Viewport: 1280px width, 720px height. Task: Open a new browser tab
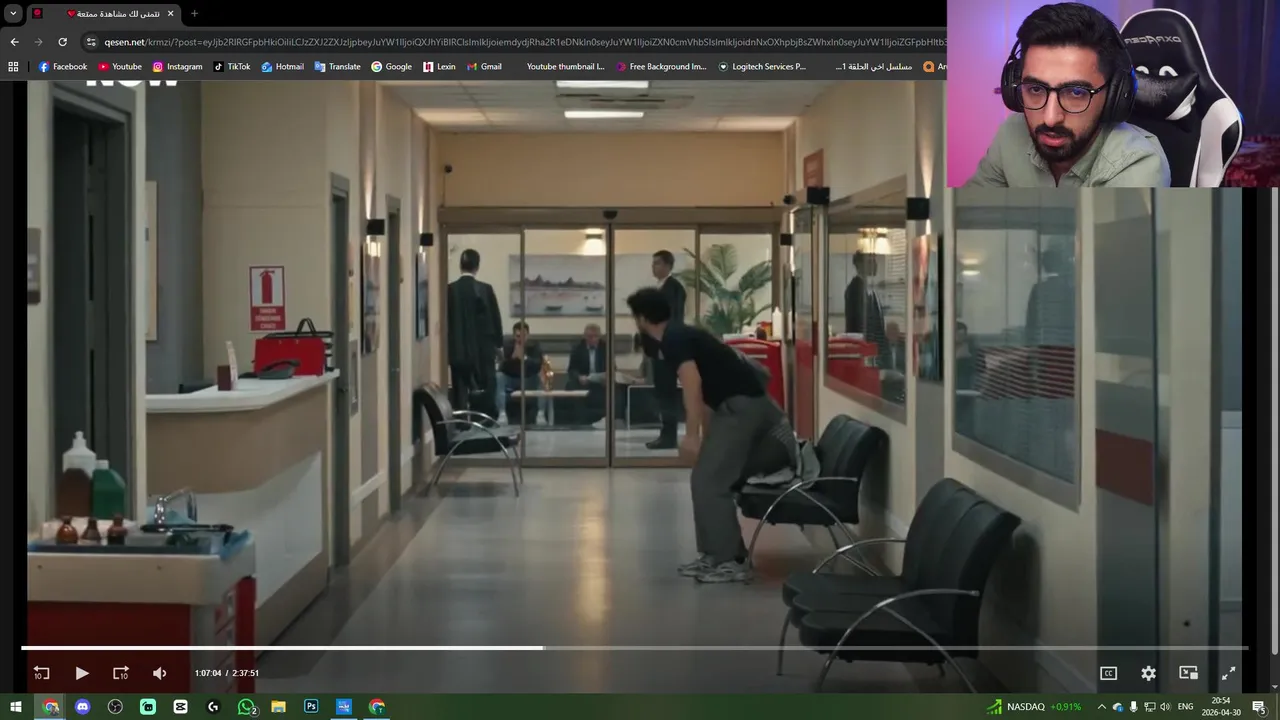[x=194, y=13]
